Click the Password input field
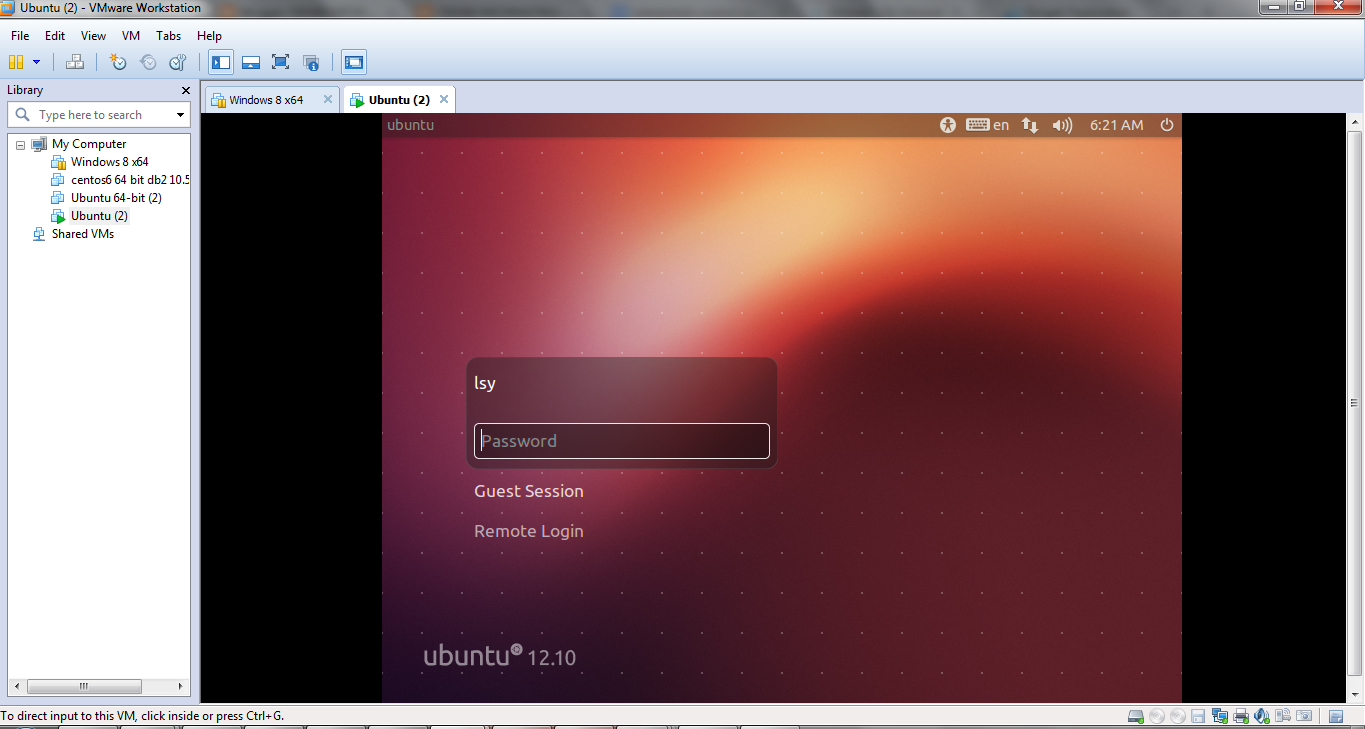Image resolution: width=1365 pixels, height=729 pixels. [621, 441]
